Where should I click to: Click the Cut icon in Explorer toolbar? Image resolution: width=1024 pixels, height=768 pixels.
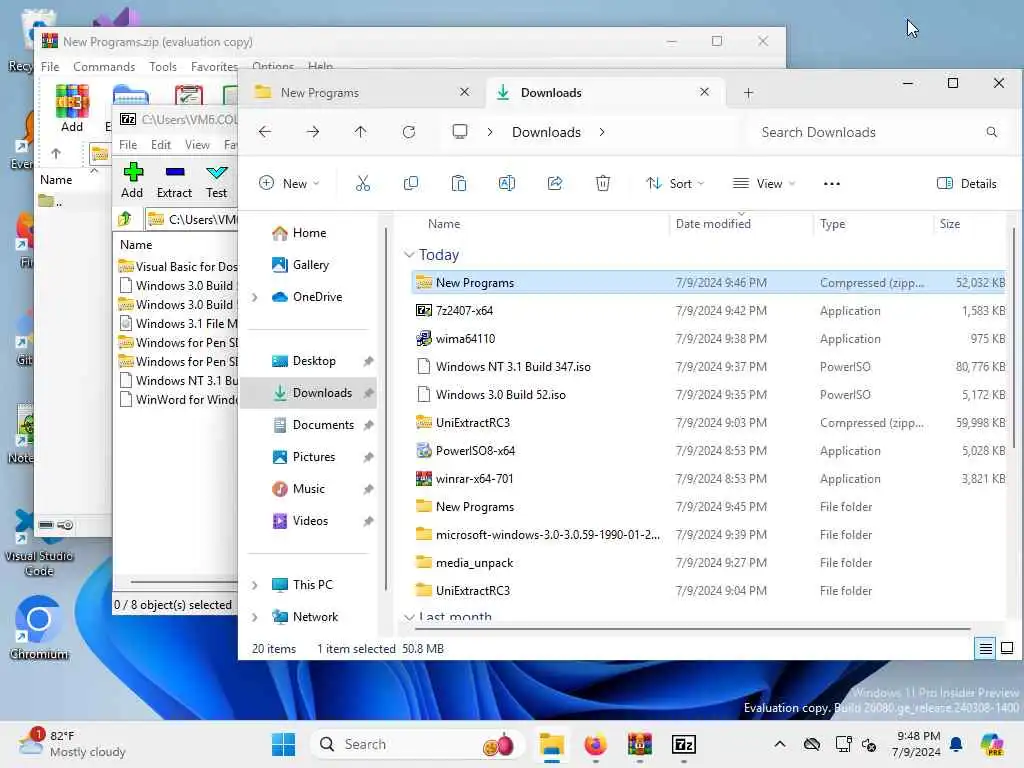362,184
